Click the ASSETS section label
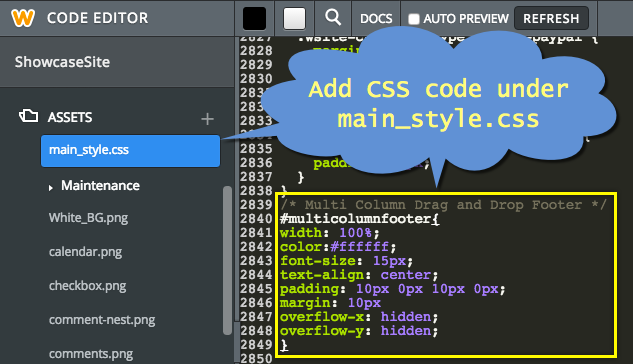The image size is (633, 364). coord(70,117)
